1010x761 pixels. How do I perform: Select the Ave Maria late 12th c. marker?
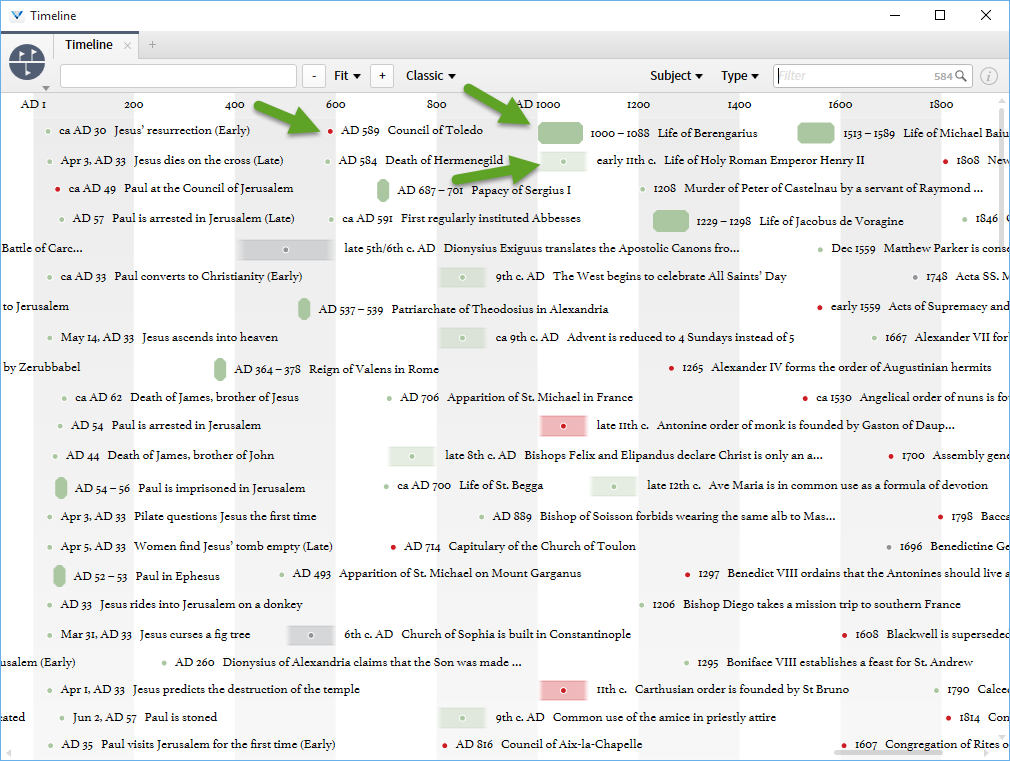tap(614, 486)
